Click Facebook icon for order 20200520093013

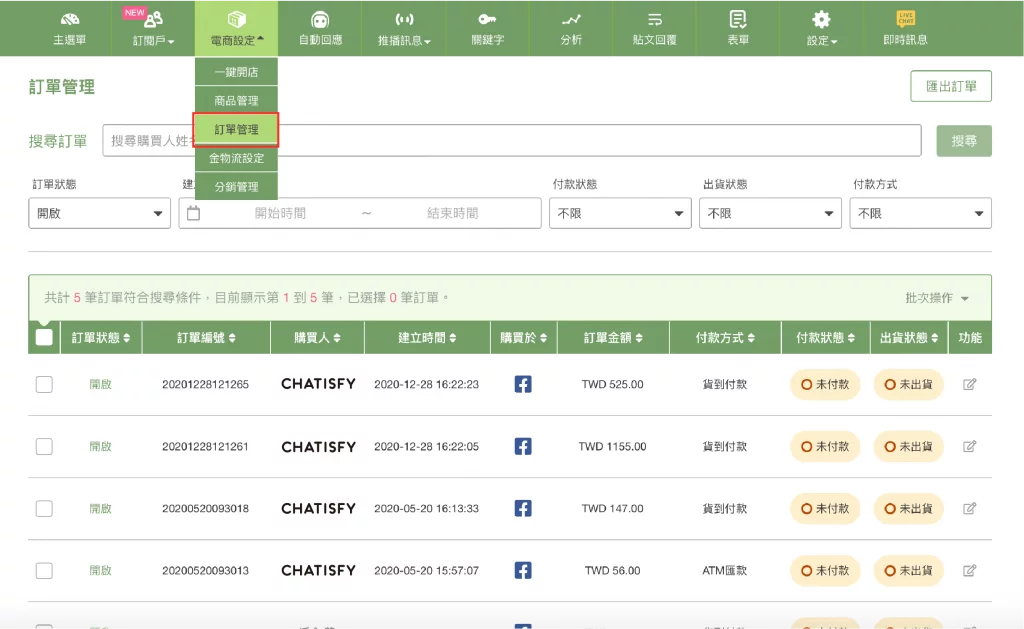(x=522, y=570)
